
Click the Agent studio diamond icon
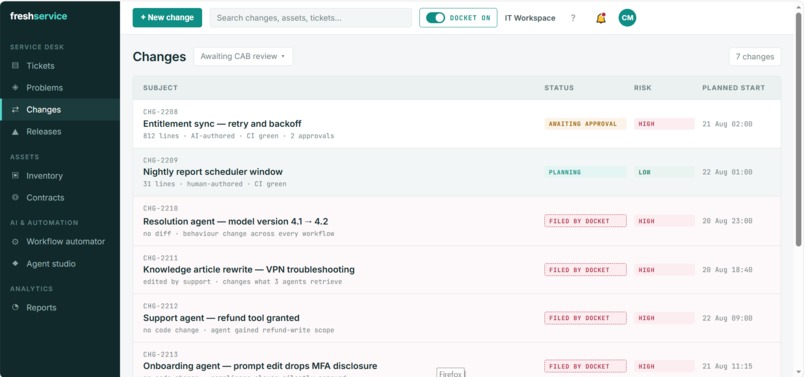[15, 263]
